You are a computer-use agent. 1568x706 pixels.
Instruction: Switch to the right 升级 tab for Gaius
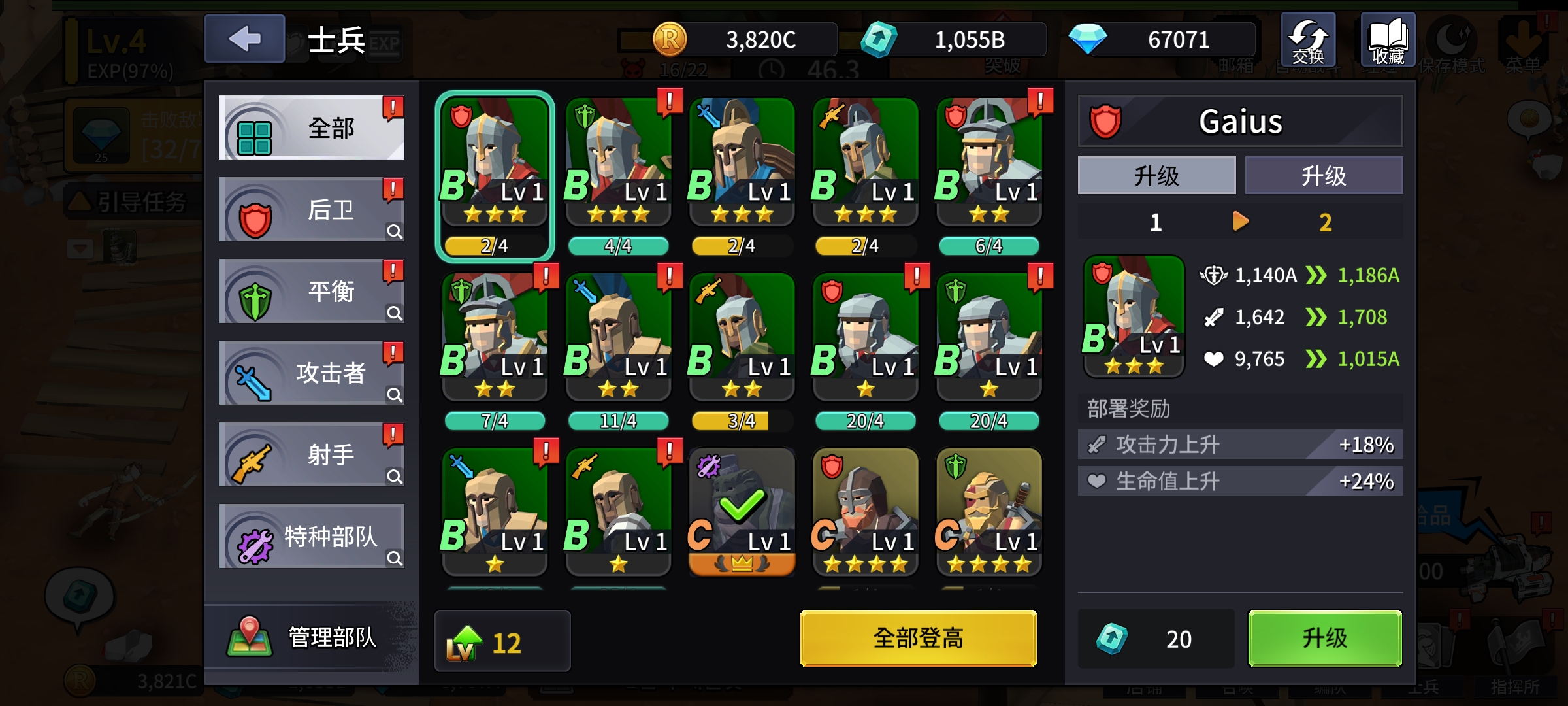pos(1324,175)
